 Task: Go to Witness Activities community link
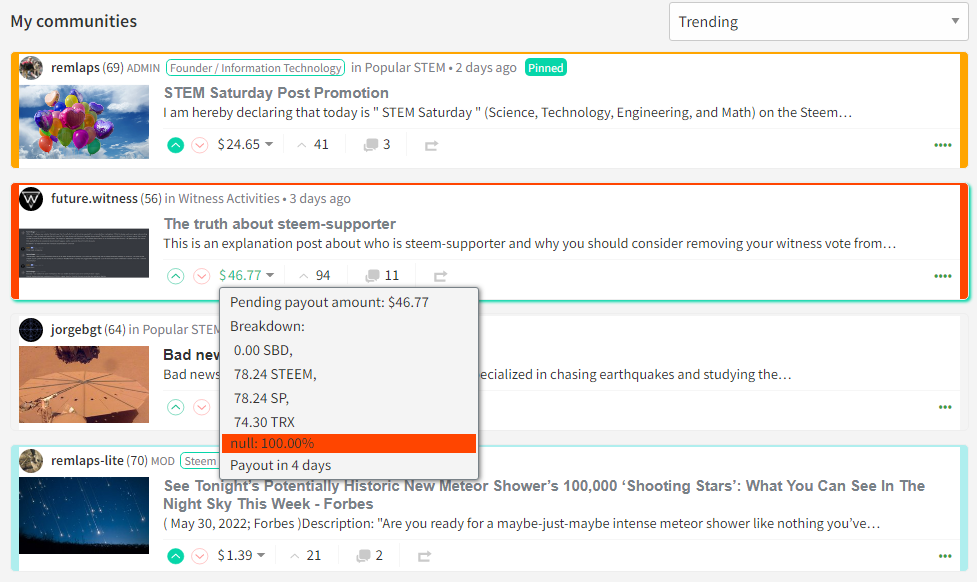point(229,198)
